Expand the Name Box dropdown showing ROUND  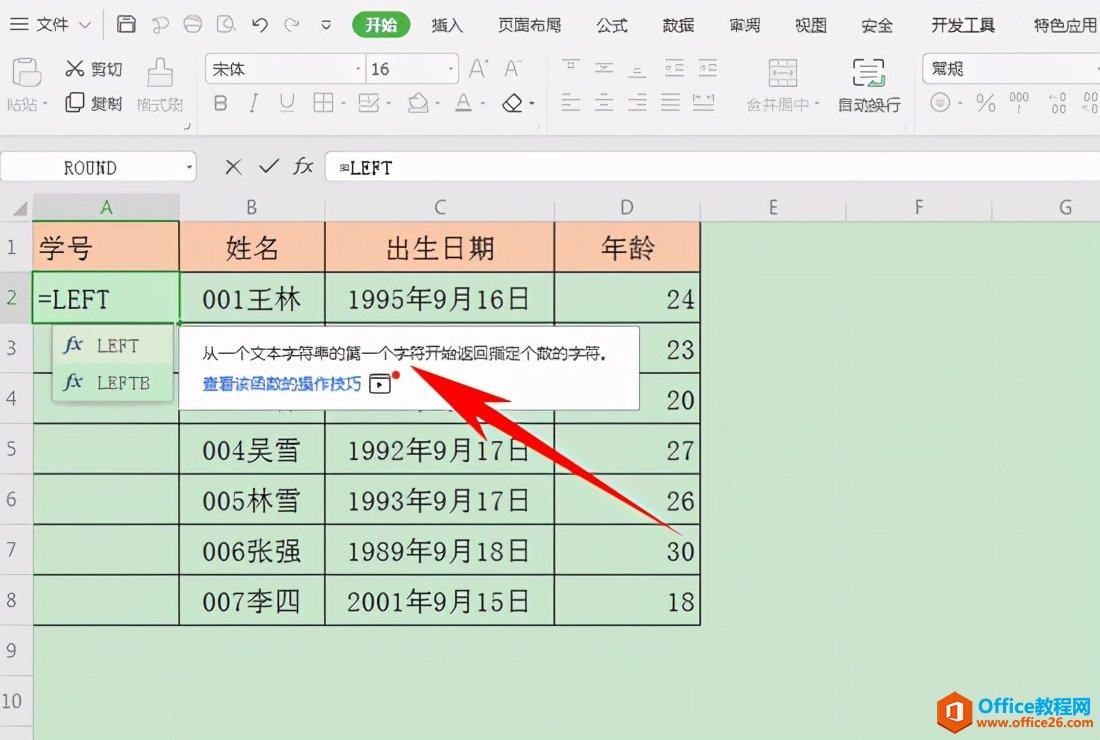[189, 168]
